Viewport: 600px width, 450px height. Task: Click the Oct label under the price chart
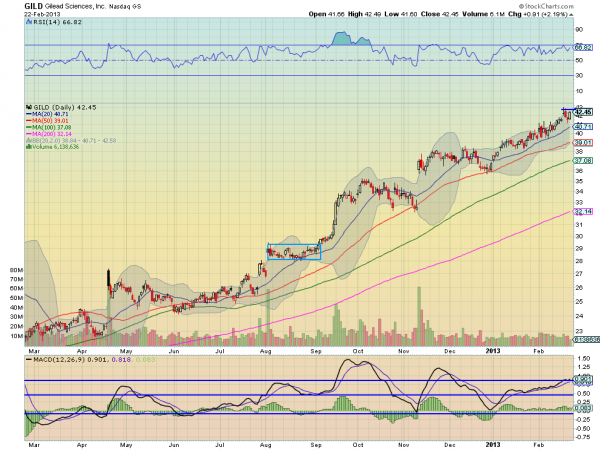(358, 351)
